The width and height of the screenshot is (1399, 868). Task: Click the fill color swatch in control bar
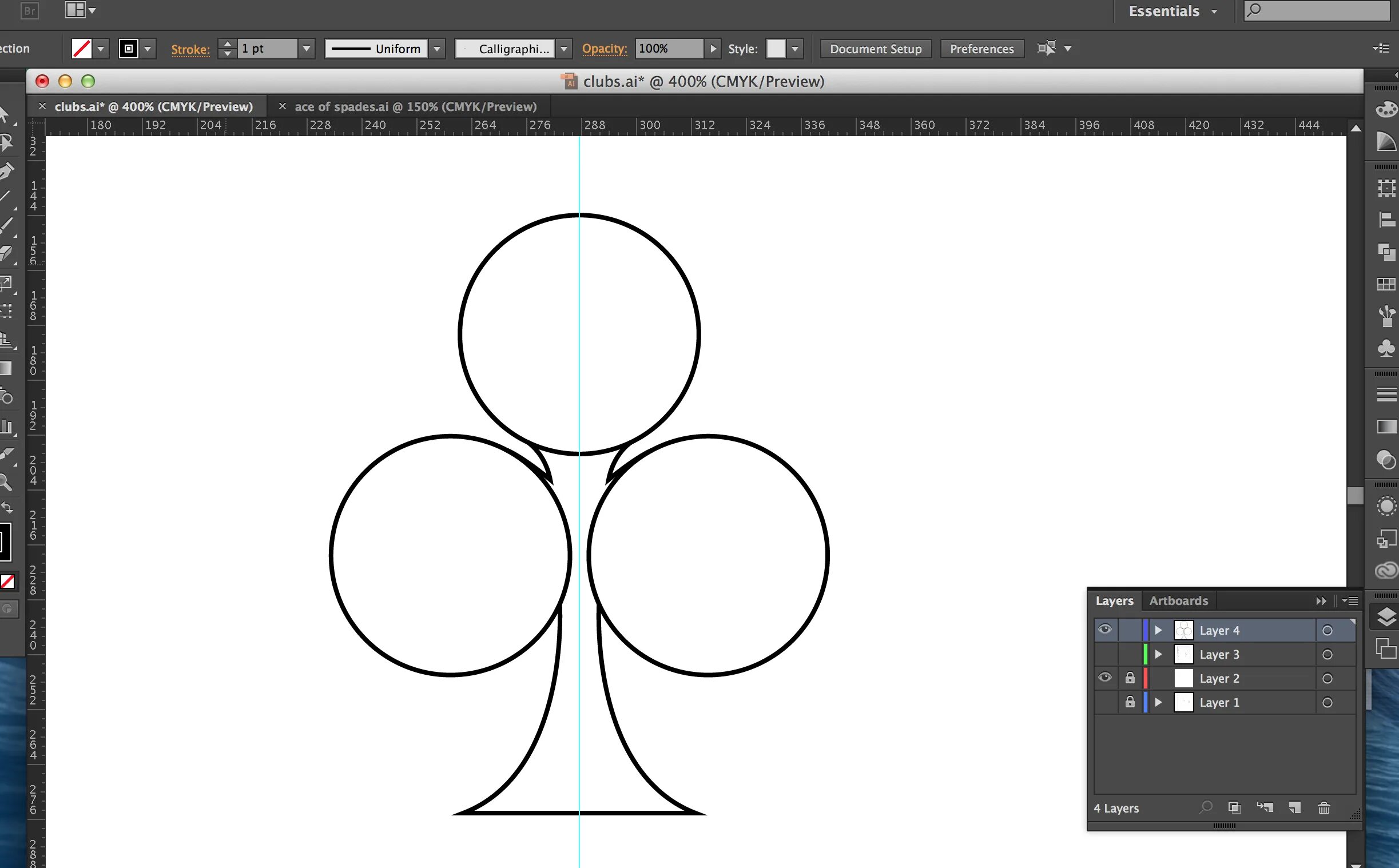tap(82, 49)
